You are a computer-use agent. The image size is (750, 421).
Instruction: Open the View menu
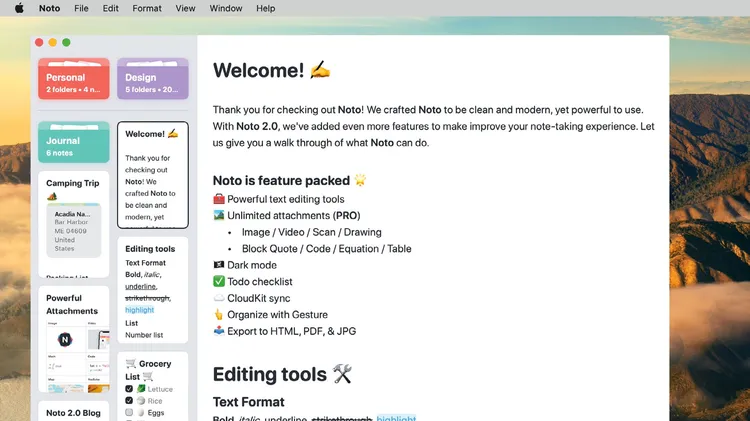[x=185, y=8]
